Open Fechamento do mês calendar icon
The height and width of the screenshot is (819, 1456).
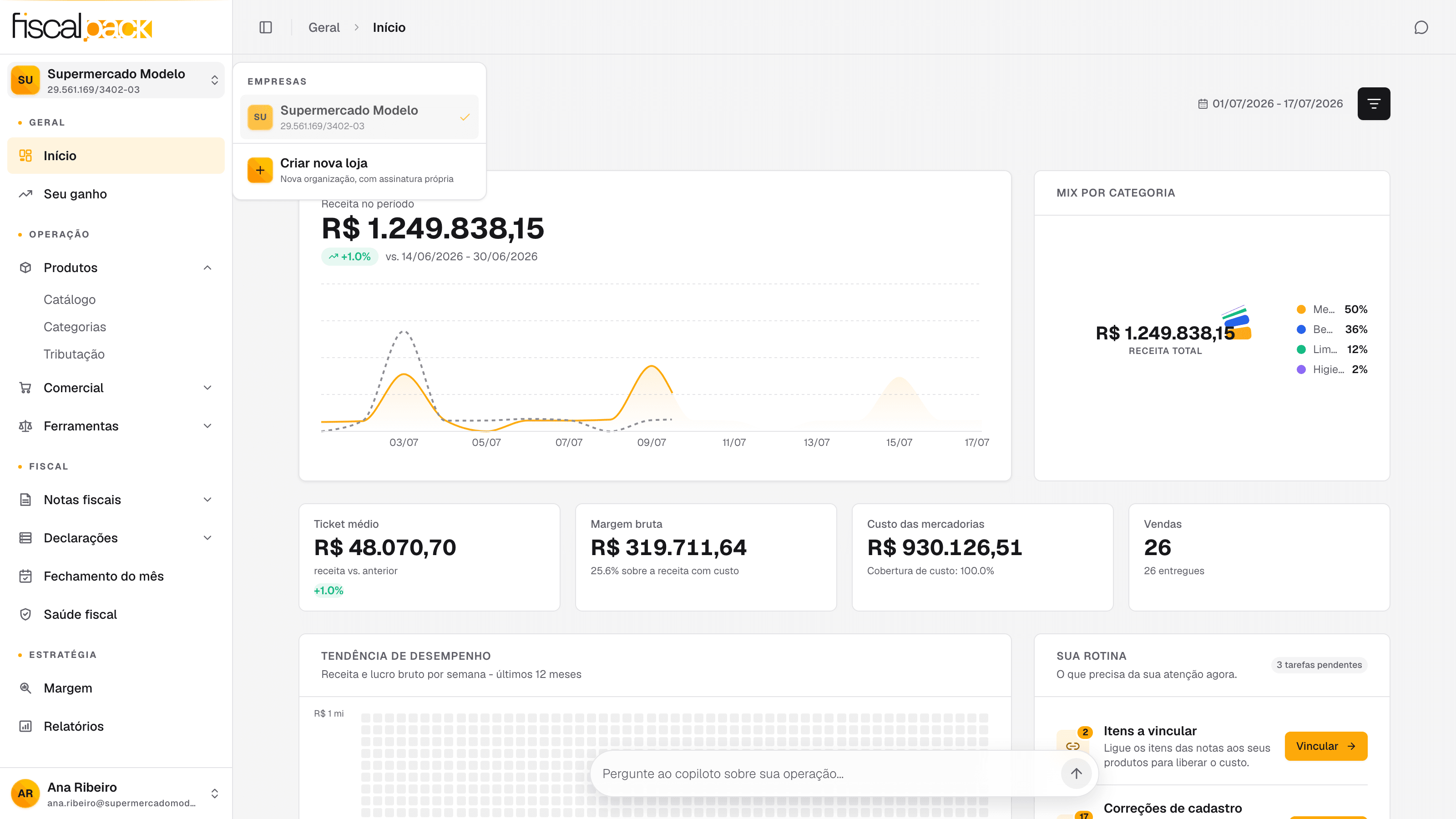(x=25, y=576)
